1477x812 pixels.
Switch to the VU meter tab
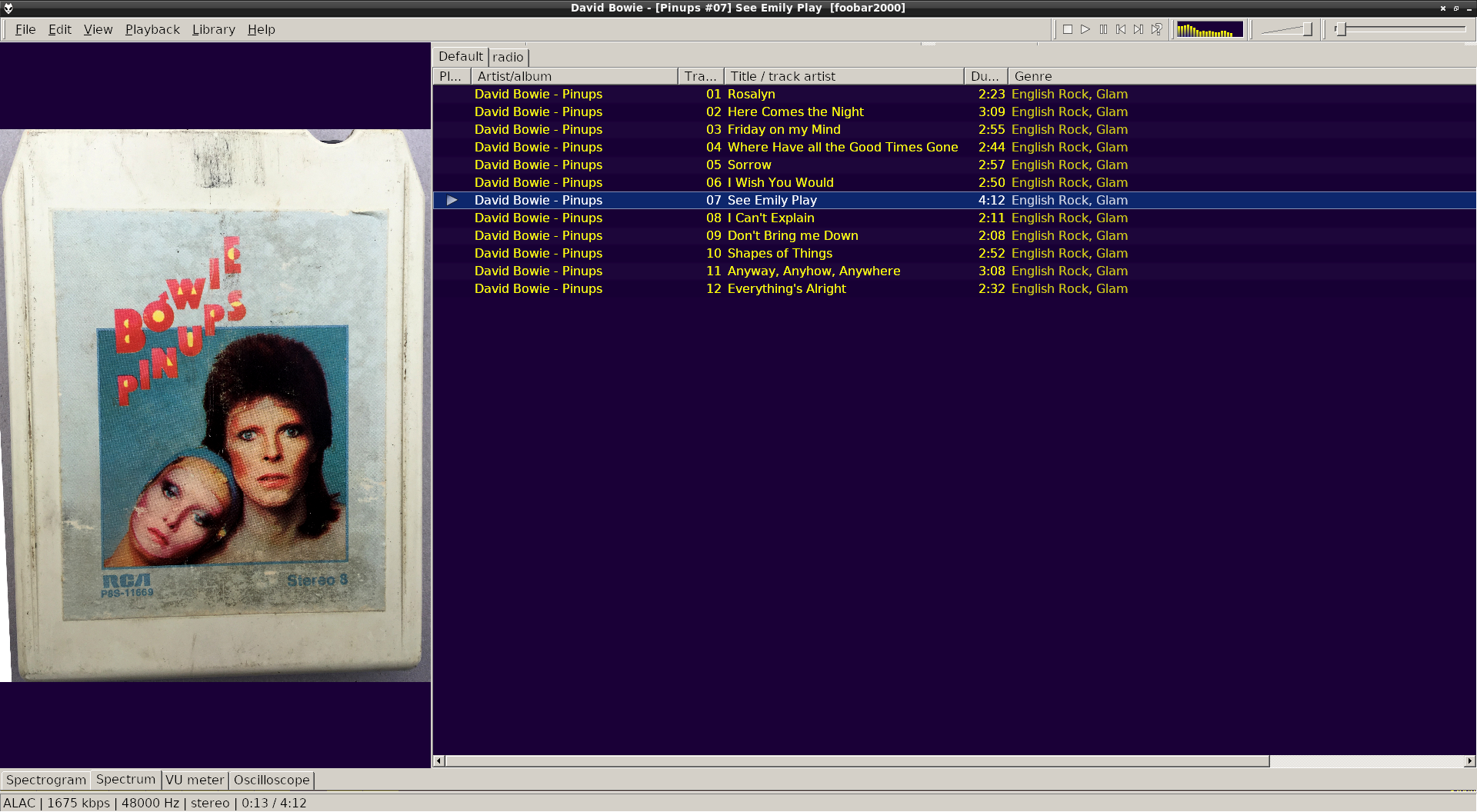(x=195, y=780)
